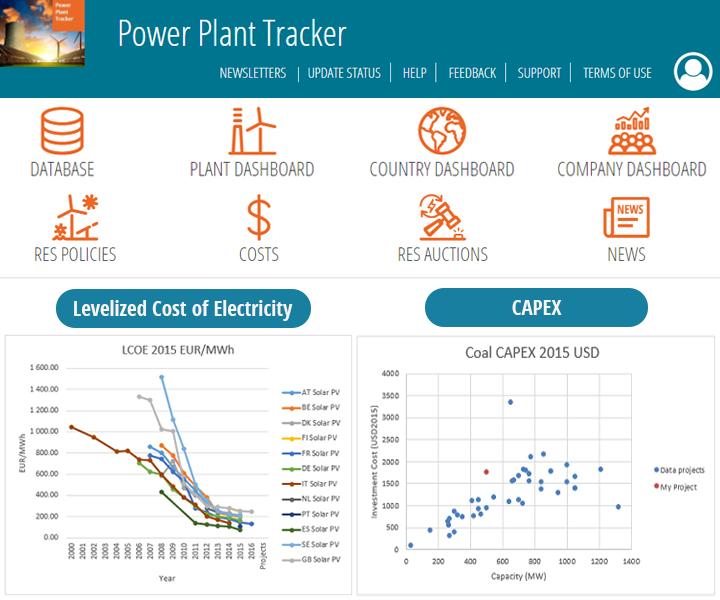Open the Country Dashboard globe icon
Image resolution: width=720 pixels, height=600 pixels.
441,131
